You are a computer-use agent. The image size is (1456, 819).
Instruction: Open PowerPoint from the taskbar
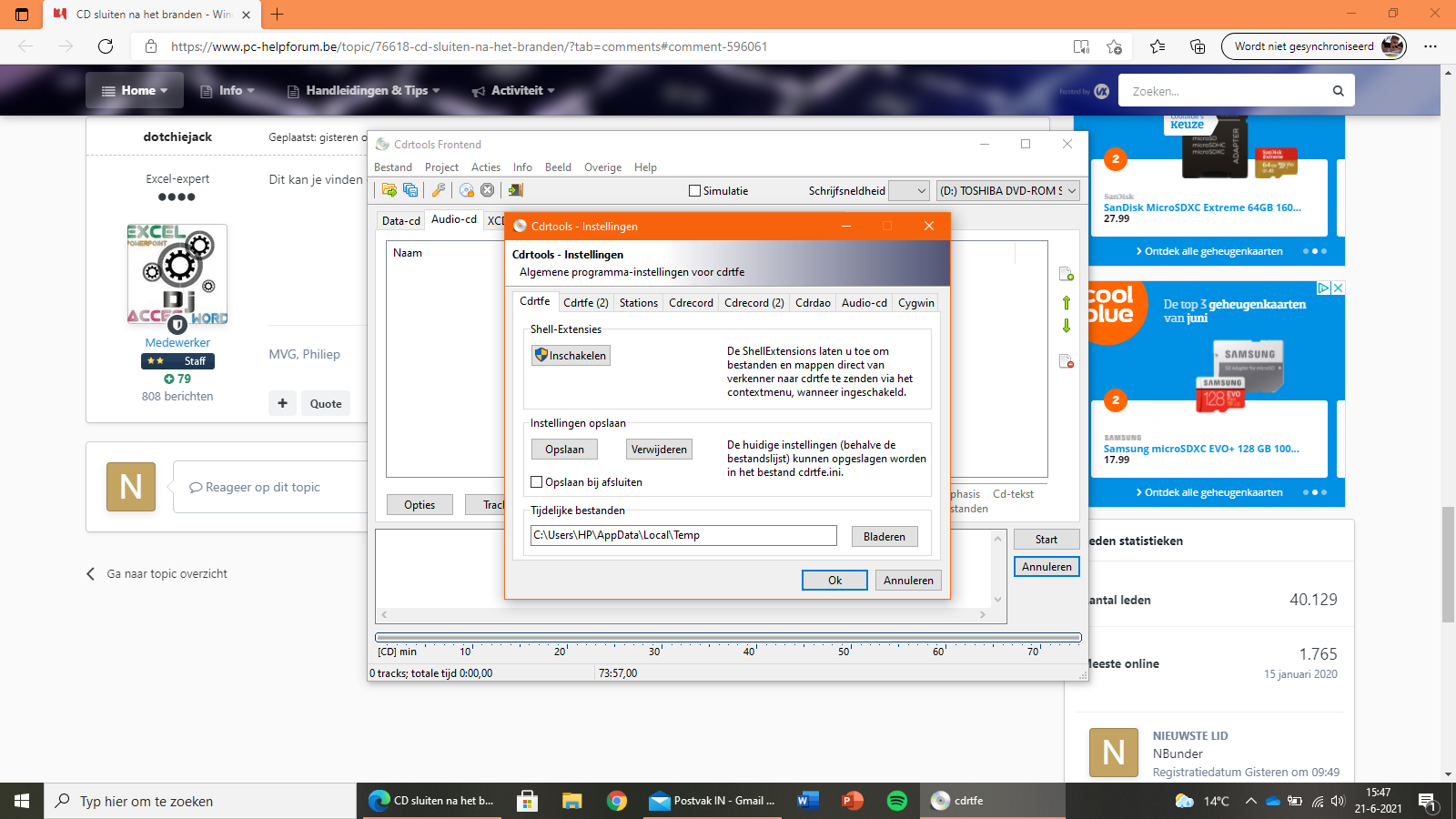852,801
